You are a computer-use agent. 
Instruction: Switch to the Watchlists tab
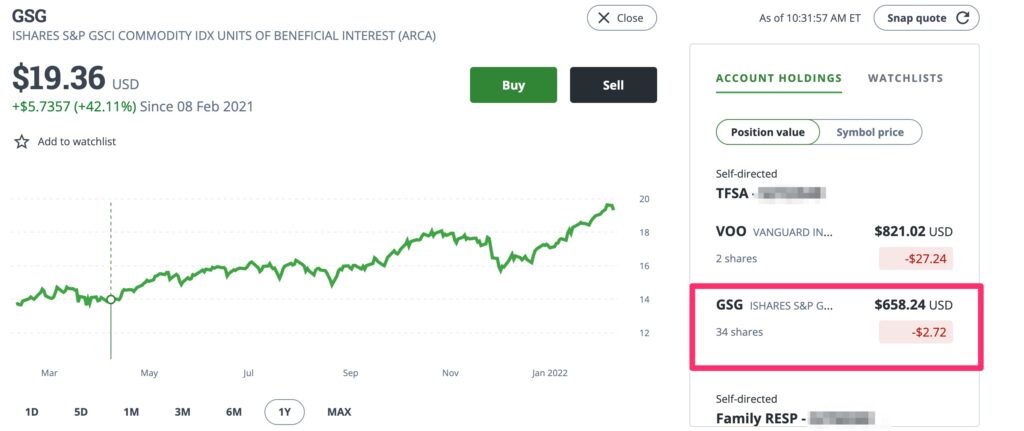click(905, 78)
